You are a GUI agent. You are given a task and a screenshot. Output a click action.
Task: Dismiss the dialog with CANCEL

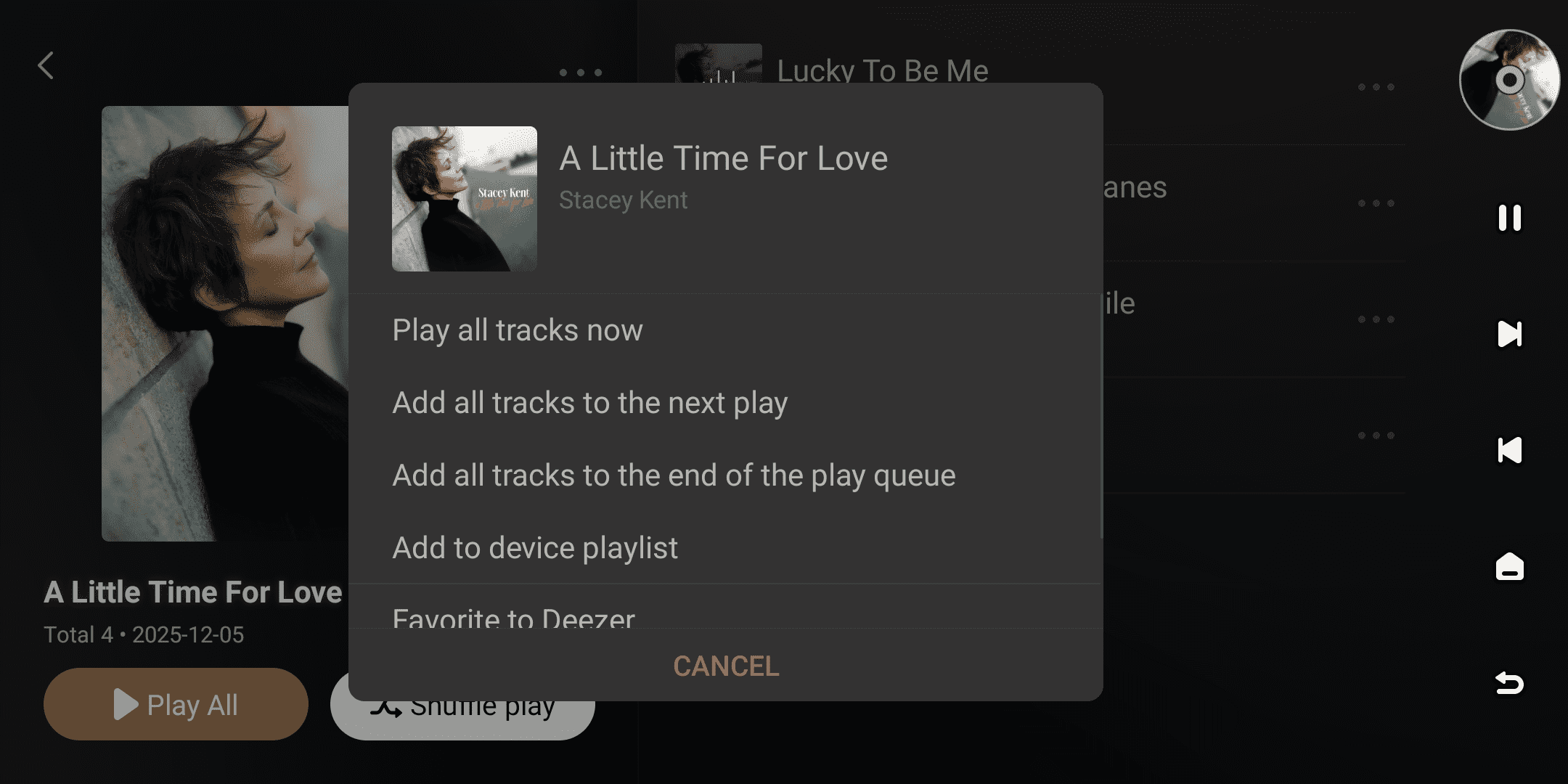click(x=726, y=666)
